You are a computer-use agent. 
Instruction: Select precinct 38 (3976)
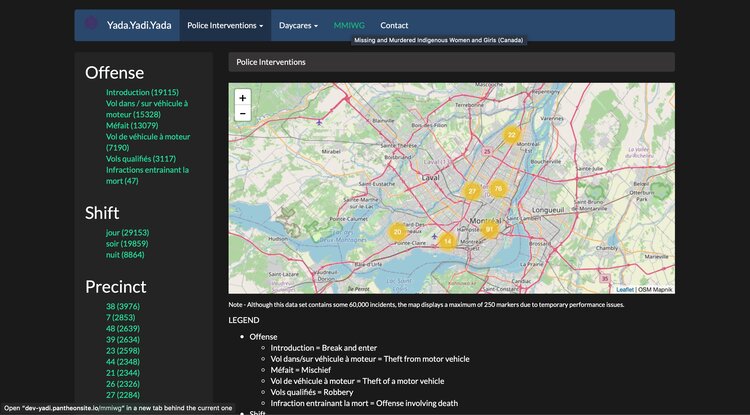123,306
